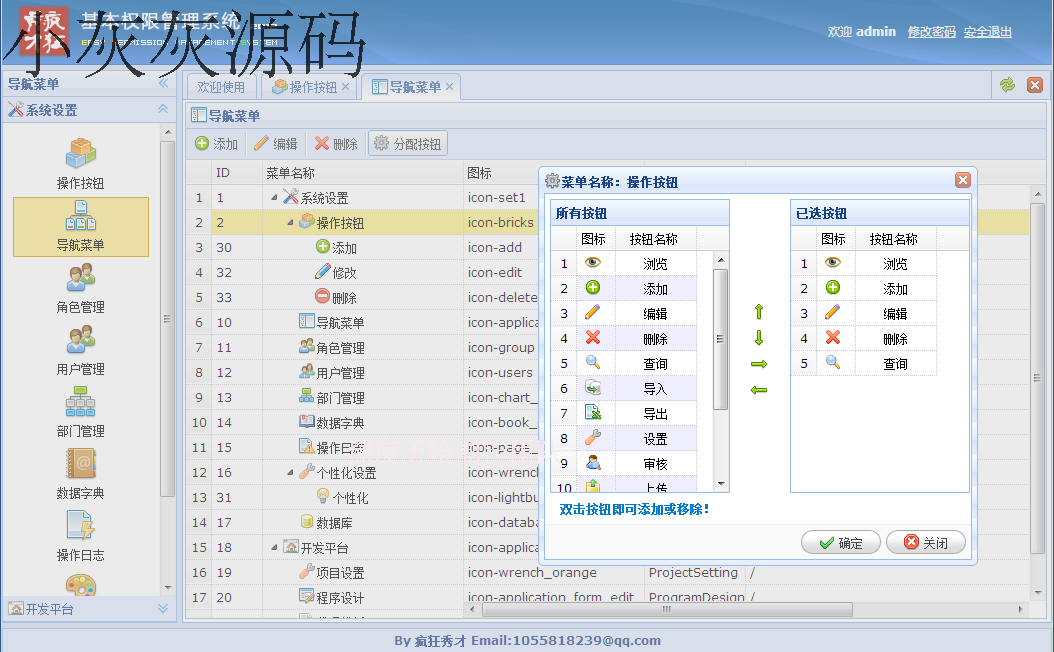This screenshot has width=1054, height=652.
Task: Open 操作日志 sidebar icon
Action: (80, 536)
